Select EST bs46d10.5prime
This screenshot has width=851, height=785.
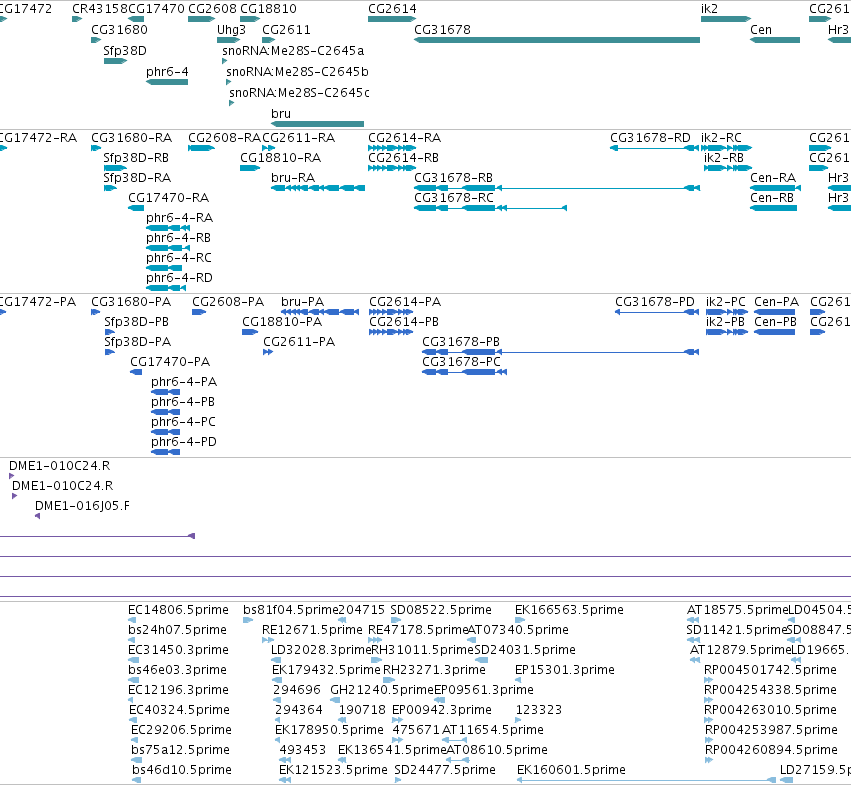(x=137, y=780)
